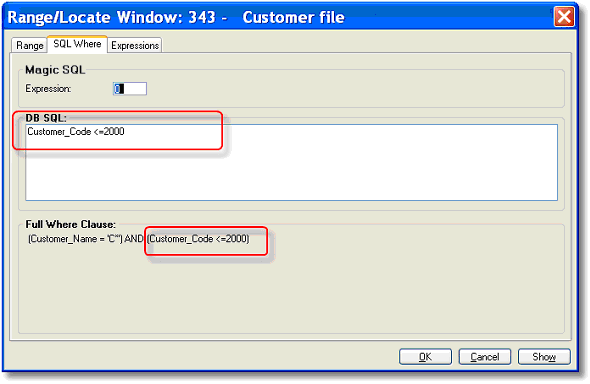Image resolution: width=590 pixels, height=384 pixels.
Task: Switch to the Range tab
Action: (x=29, y=46)
